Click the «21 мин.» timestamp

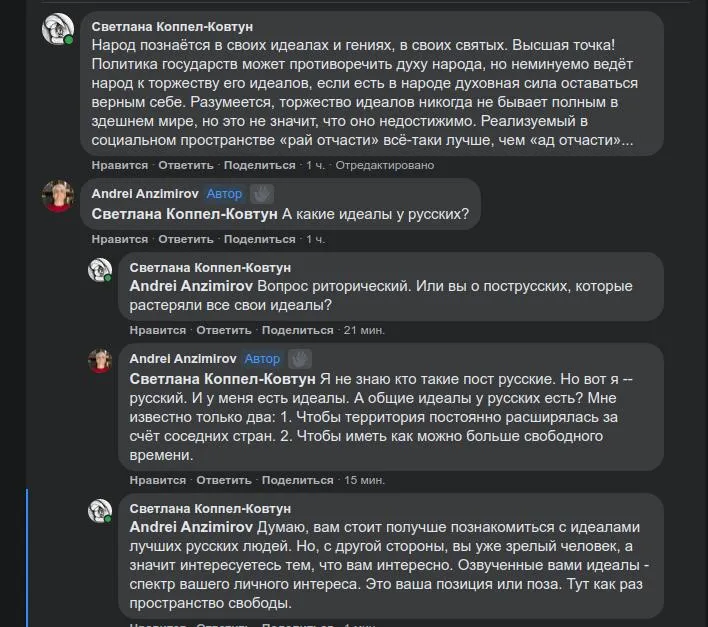click(x=364, y=330)
